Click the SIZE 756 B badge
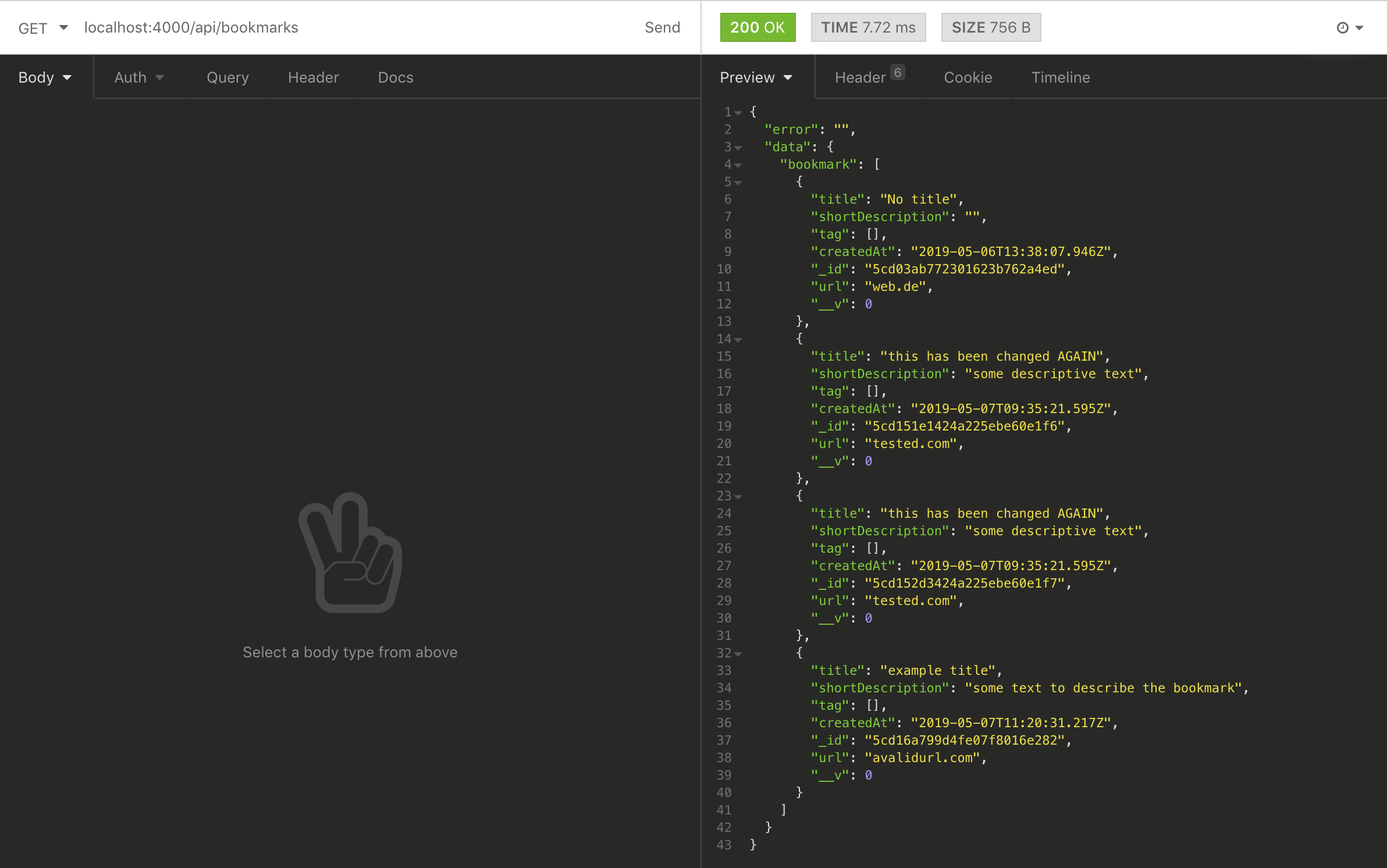The width and height of the screenshot is (1387, 868). pyautogui.click(x=991, y=27)
